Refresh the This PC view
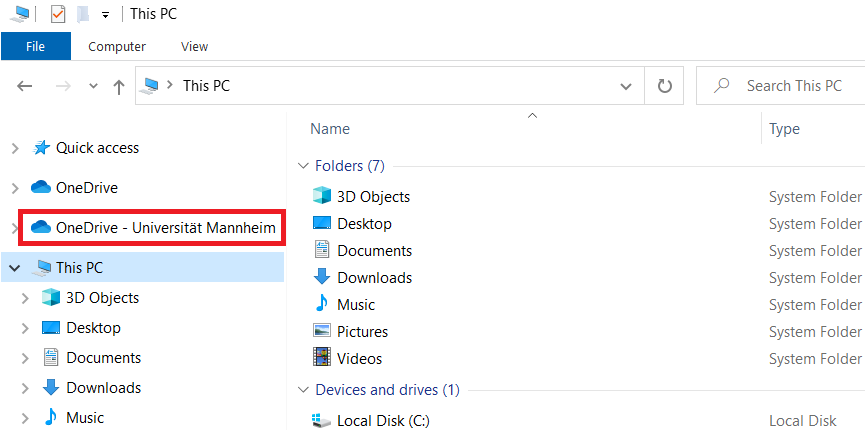The width and height of the screenshot is (865, 430). click(x=665, y=86)
